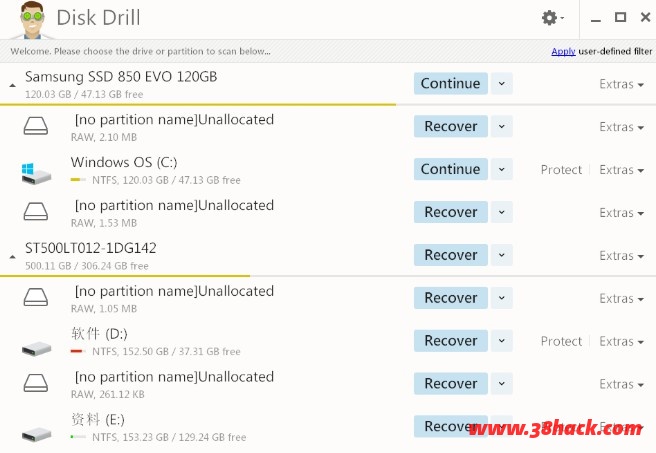Image resolution: width=656 pixels, height=453 pixels.
Task: Open recover options for 261.12 KB unallocated
Action: click(502, 384)
